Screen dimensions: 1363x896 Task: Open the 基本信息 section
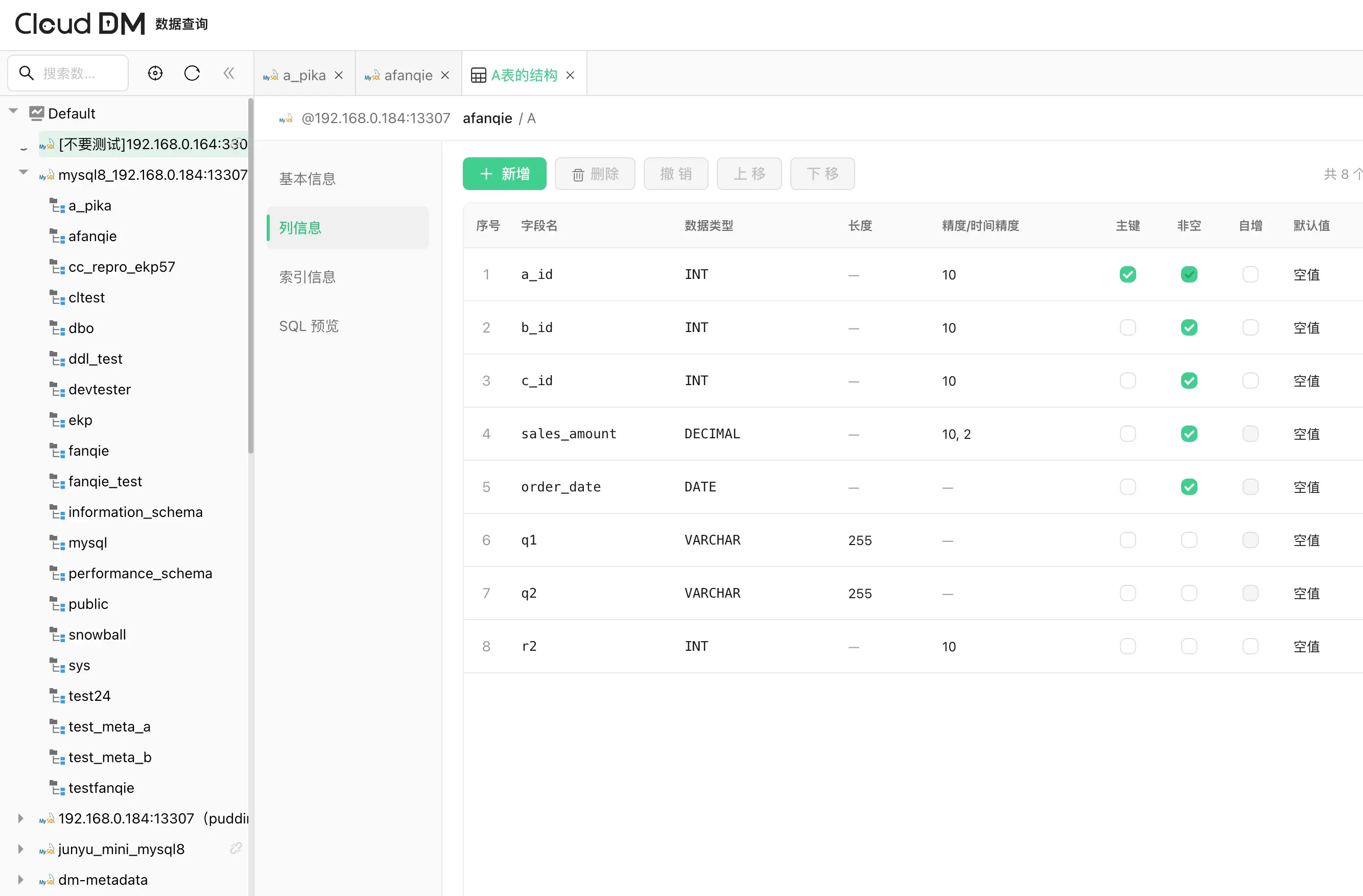pos(347,179)
